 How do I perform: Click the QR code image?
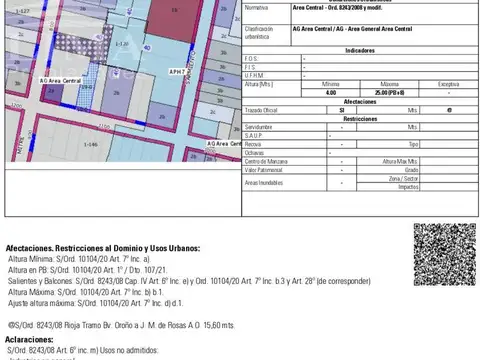point(445,254)
